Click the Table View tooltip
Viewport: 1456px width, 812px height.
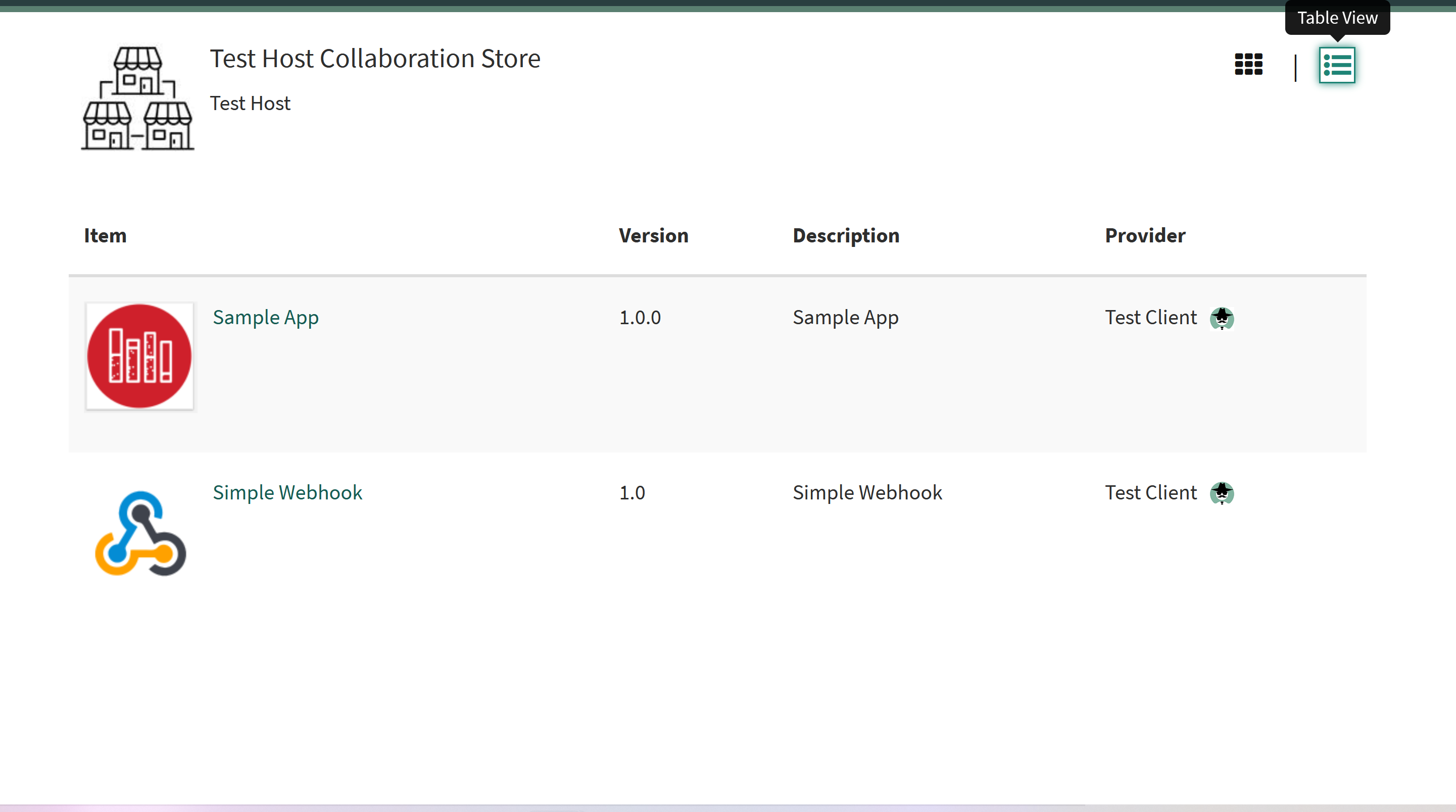point(1337,18)
